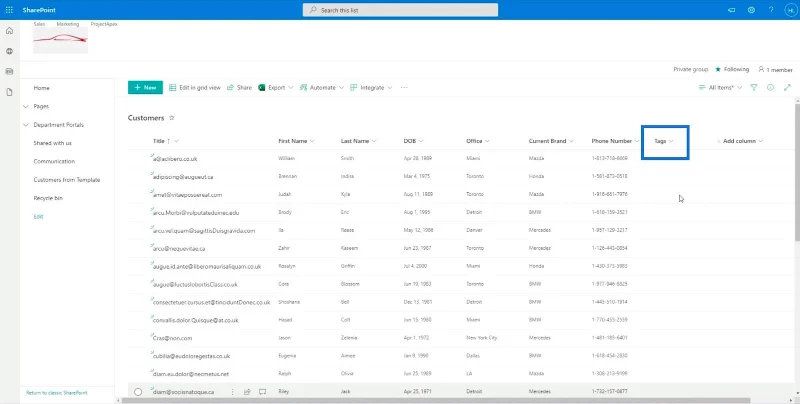
Task: Open the details pane info icon
Action: tap(770, 88)
